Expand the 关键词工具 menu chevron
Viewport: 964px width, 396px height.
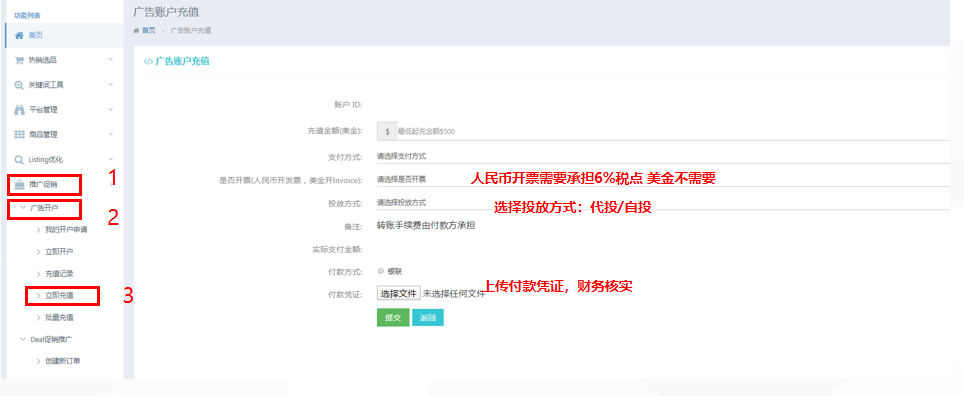pos(111,84)
